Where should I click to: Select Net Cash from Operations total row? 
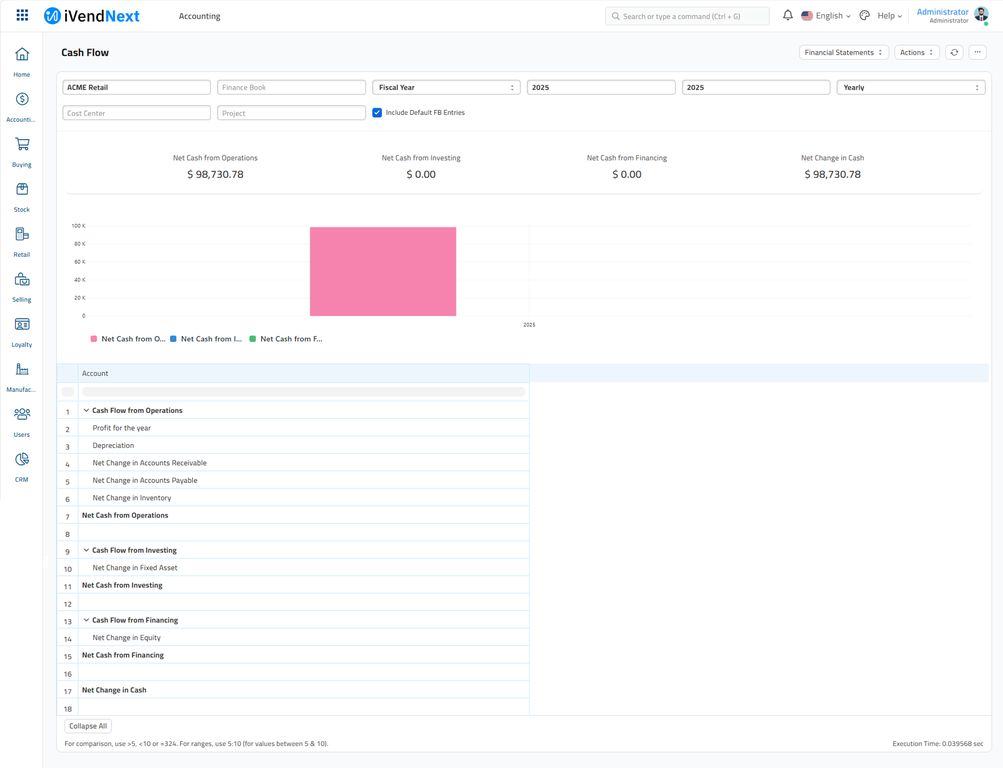(304, 515)
